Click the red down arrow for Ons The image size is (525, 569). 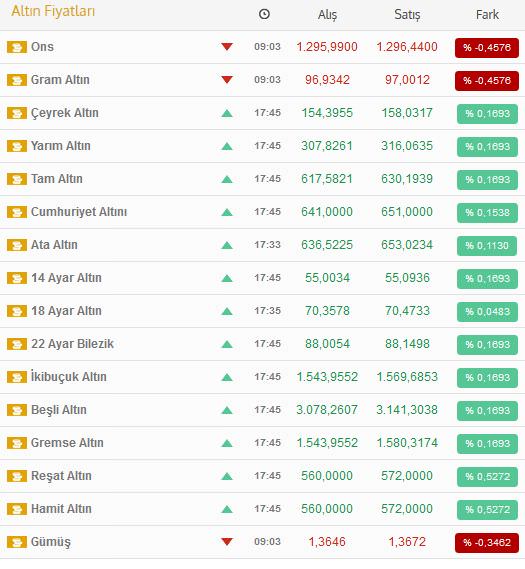click(227, 46)
